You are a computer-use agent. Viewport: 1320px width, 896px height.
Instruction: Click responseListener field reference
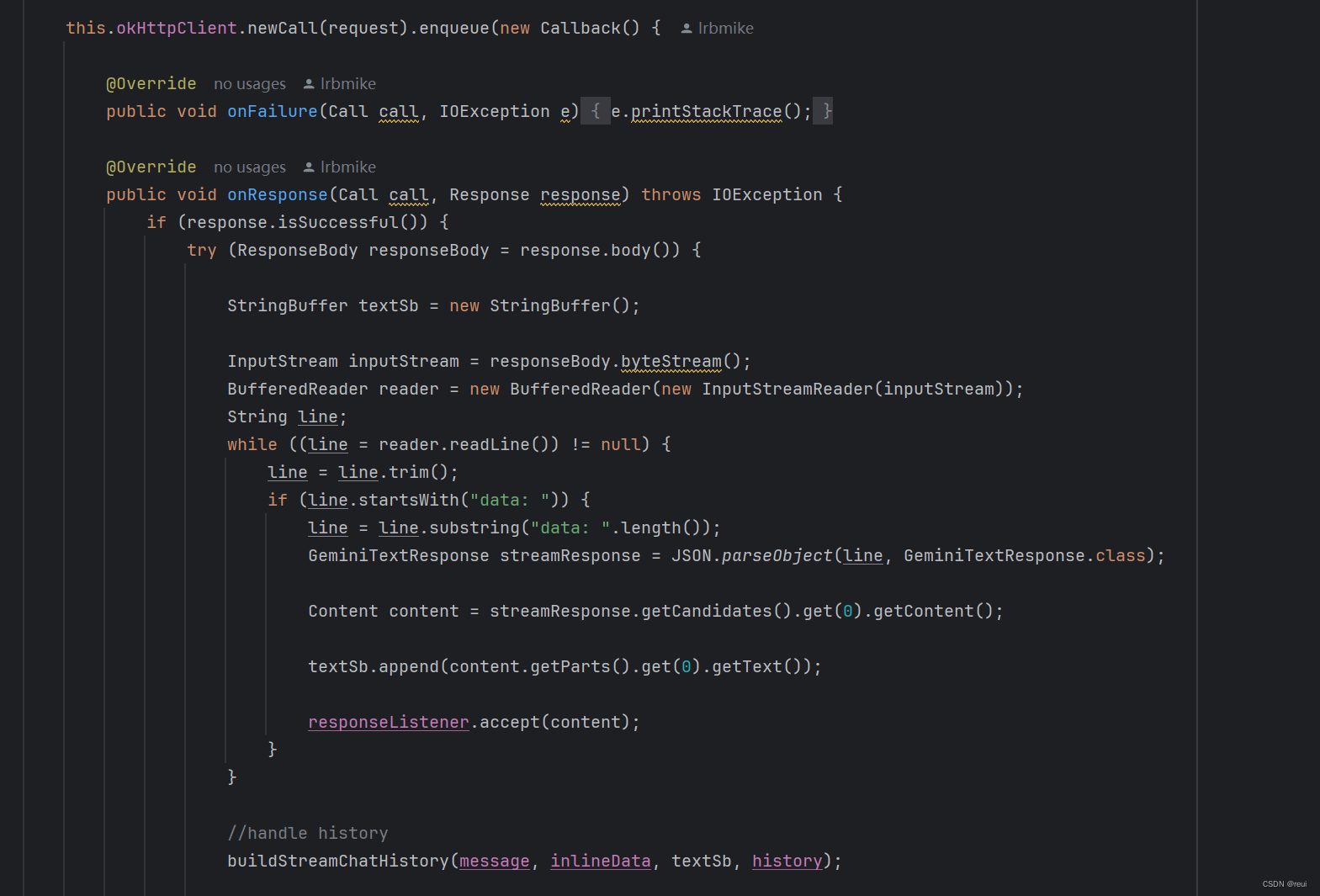(x=389, y=723)
